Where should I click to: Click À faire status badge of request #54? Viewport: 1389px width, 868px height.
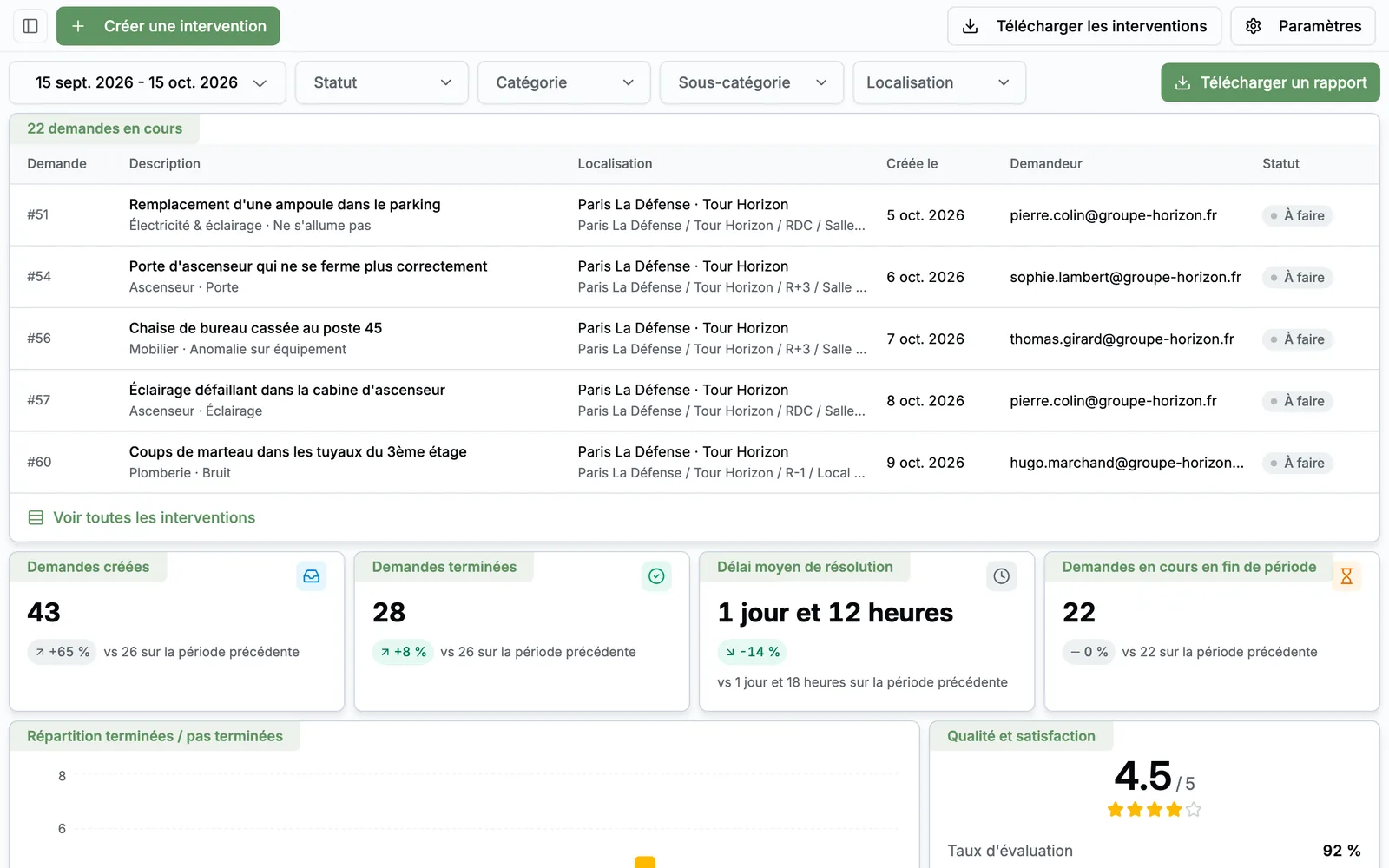(x=1297, y=277)
